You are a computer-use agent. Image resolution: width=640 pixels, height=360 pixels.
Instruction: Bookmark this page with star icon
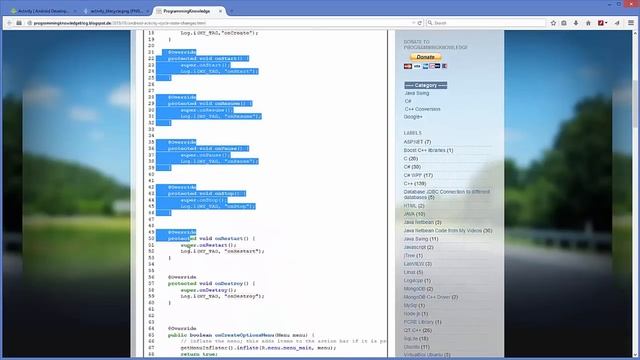coord(553,23)
